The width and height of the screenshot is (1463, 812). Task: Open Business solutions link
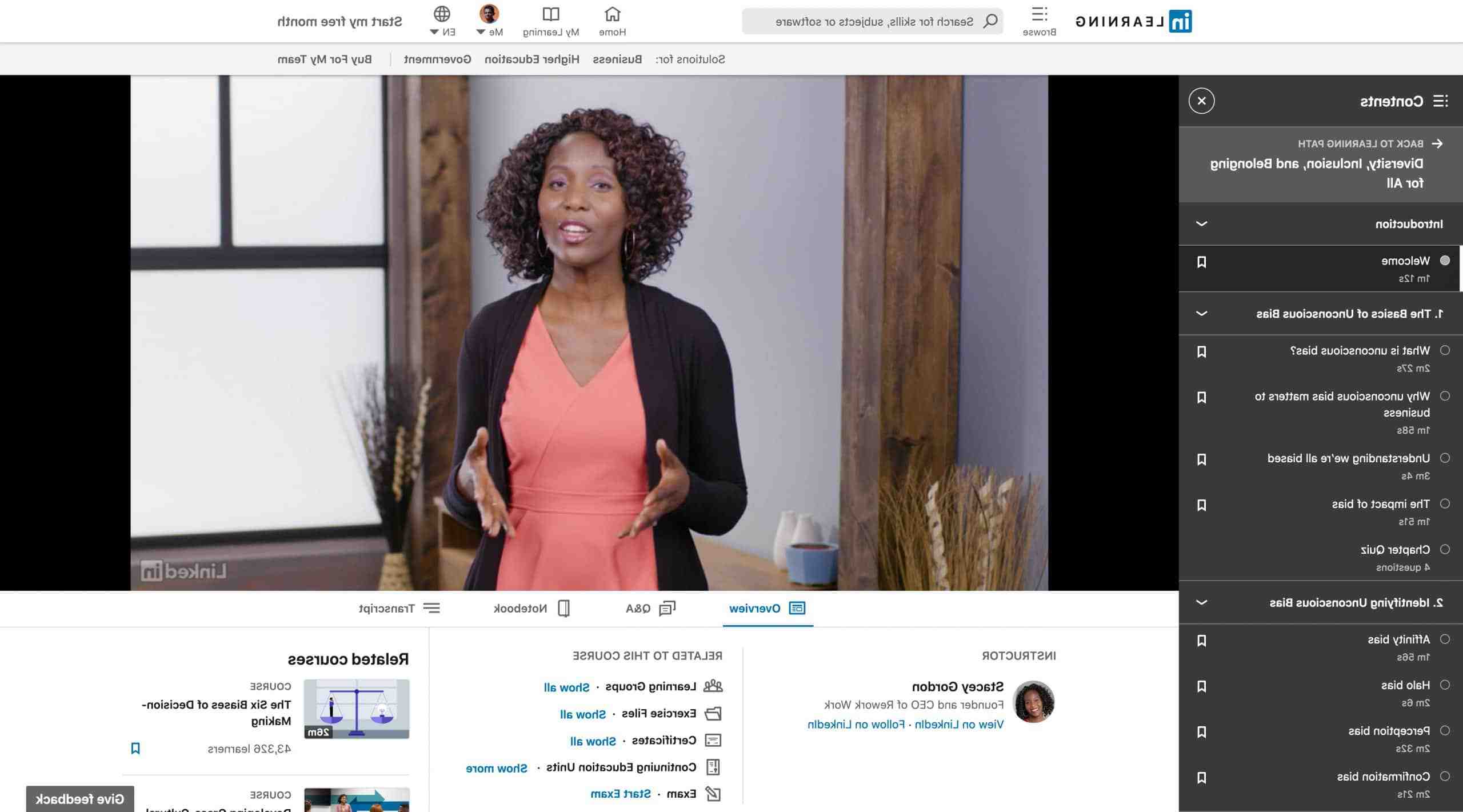(617, 59)
